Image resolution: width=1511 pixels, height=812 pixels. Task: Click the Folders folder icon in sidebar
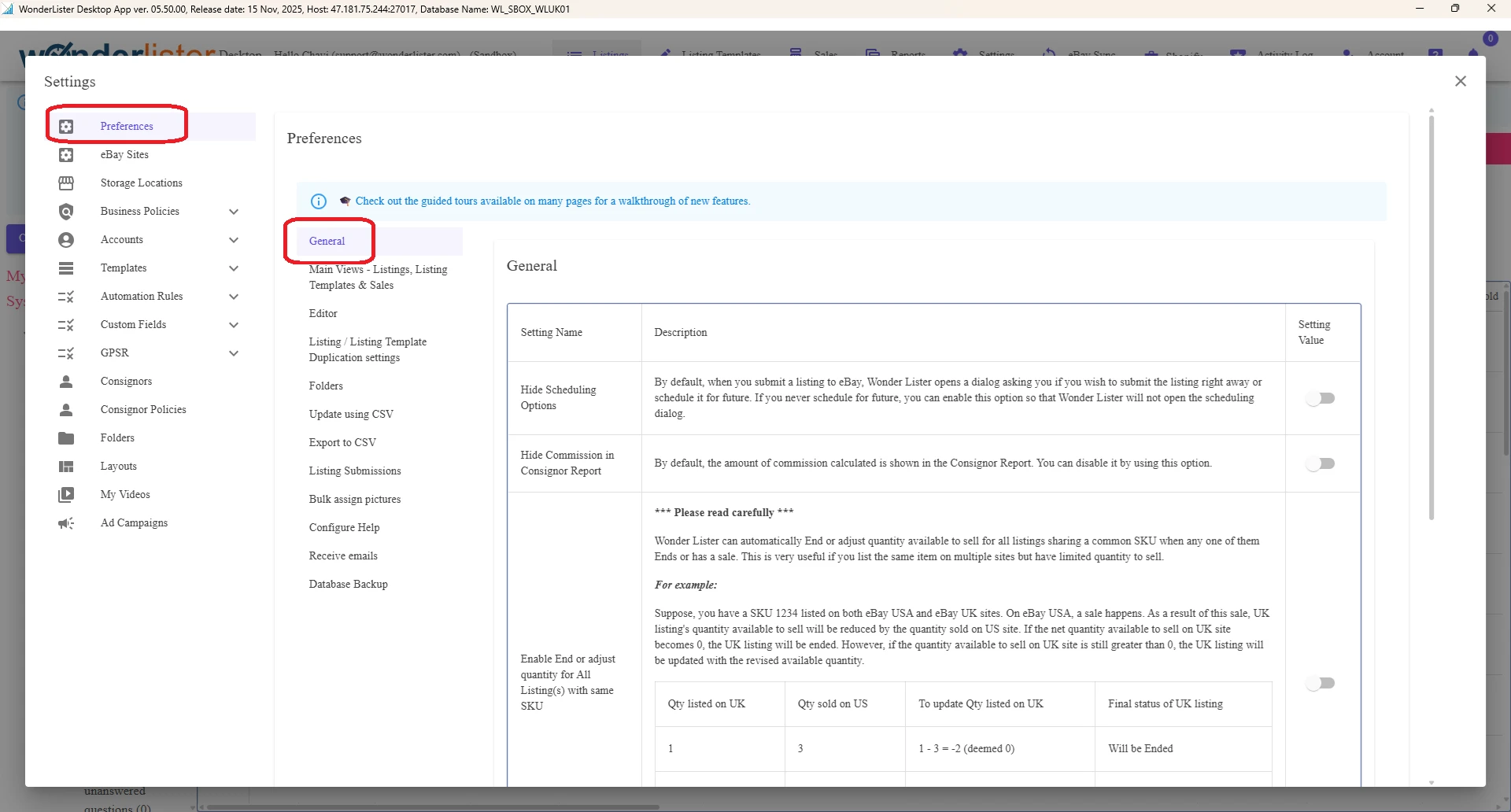tap(66, 438)
